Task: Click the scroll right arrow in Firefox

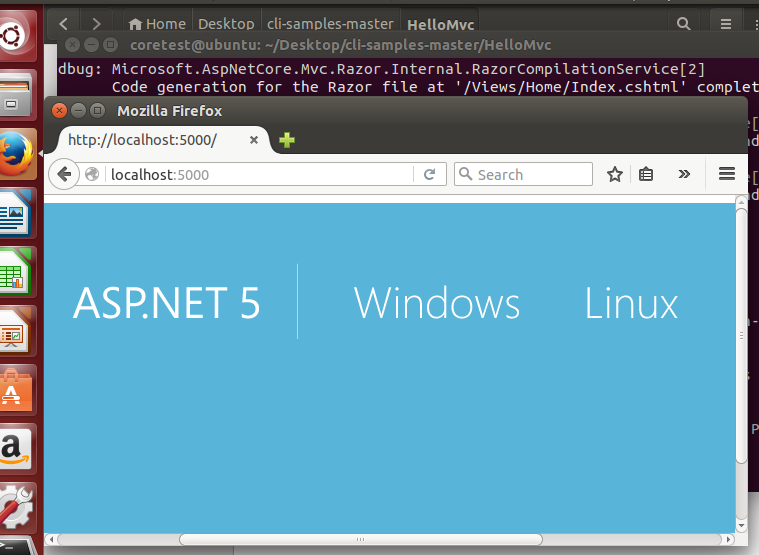Action: [x=729, y=539]
